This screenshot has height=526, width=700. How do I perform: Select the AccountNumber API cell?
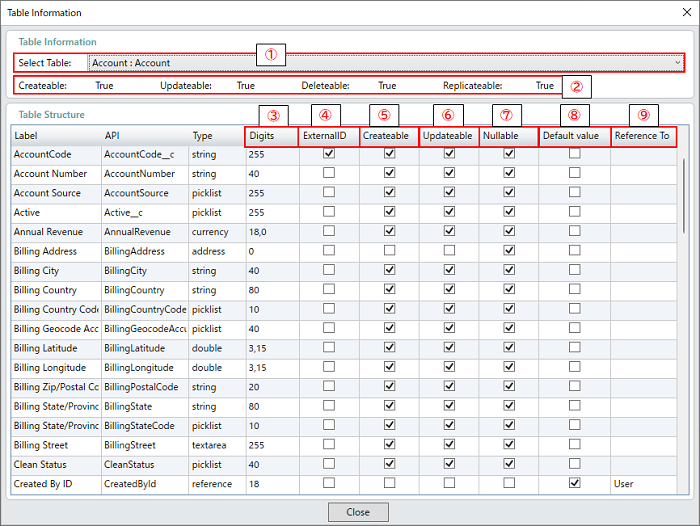click(145, 174)
